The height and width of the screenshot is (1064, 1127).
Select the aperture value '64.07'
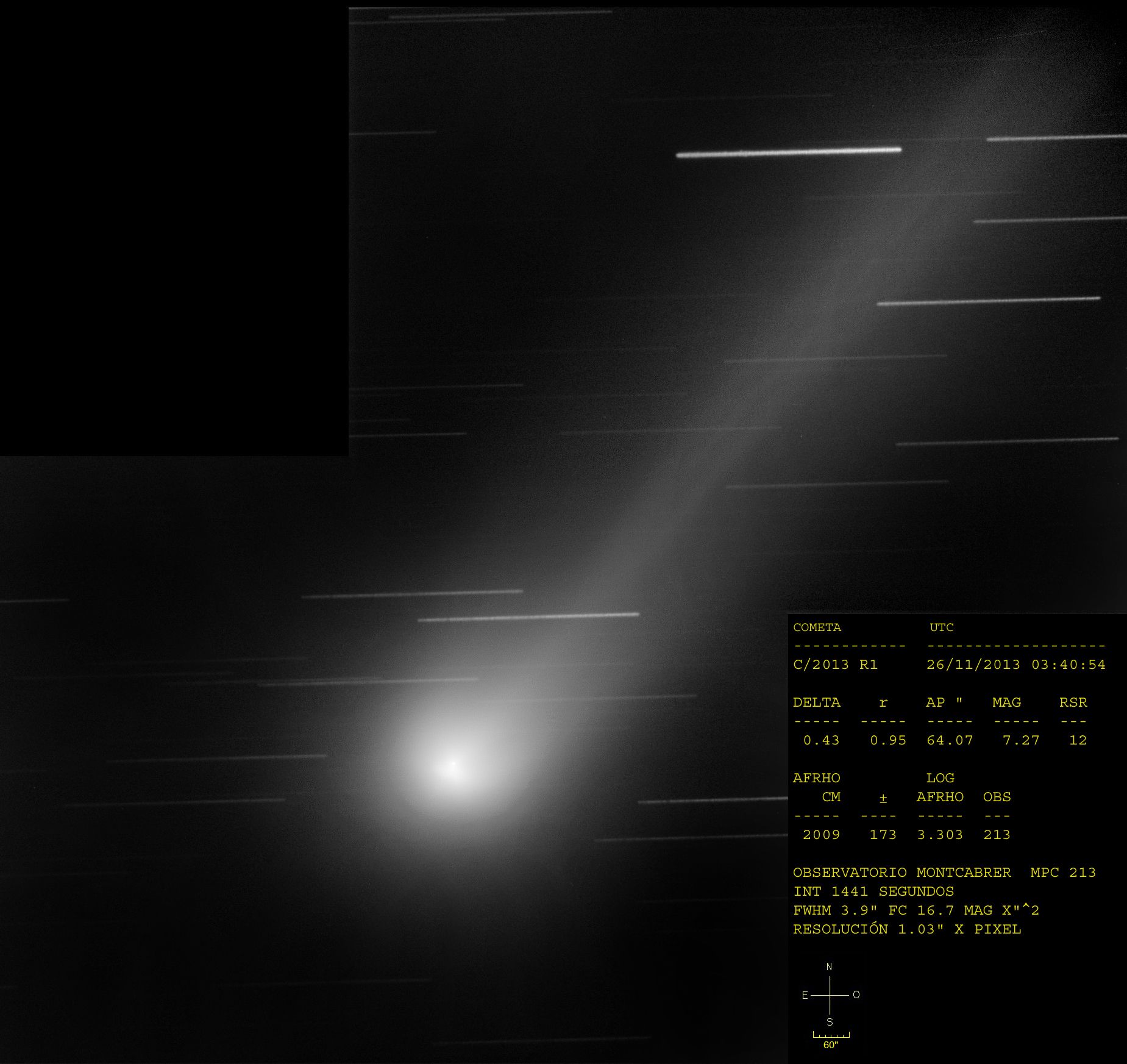tap(950, 740)
